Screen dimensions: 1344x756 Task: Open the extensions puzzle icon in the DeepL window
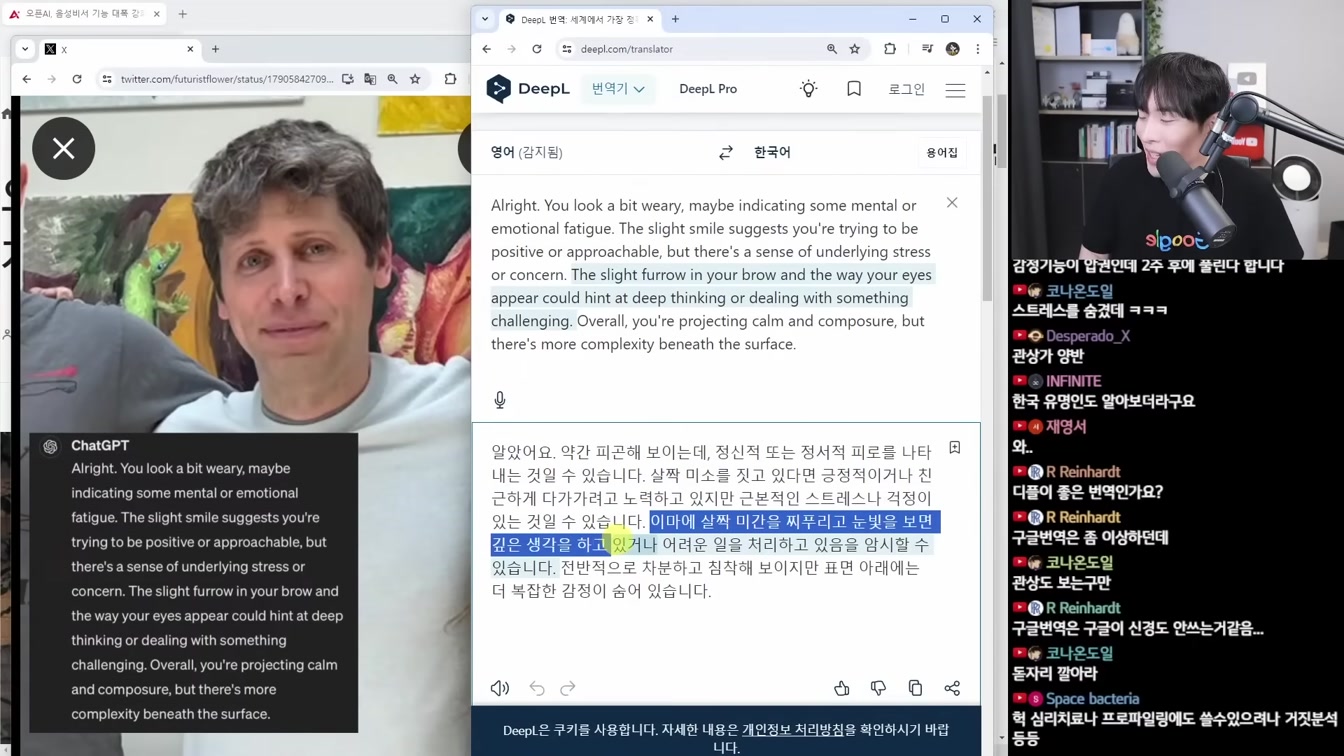coord(890,49)
